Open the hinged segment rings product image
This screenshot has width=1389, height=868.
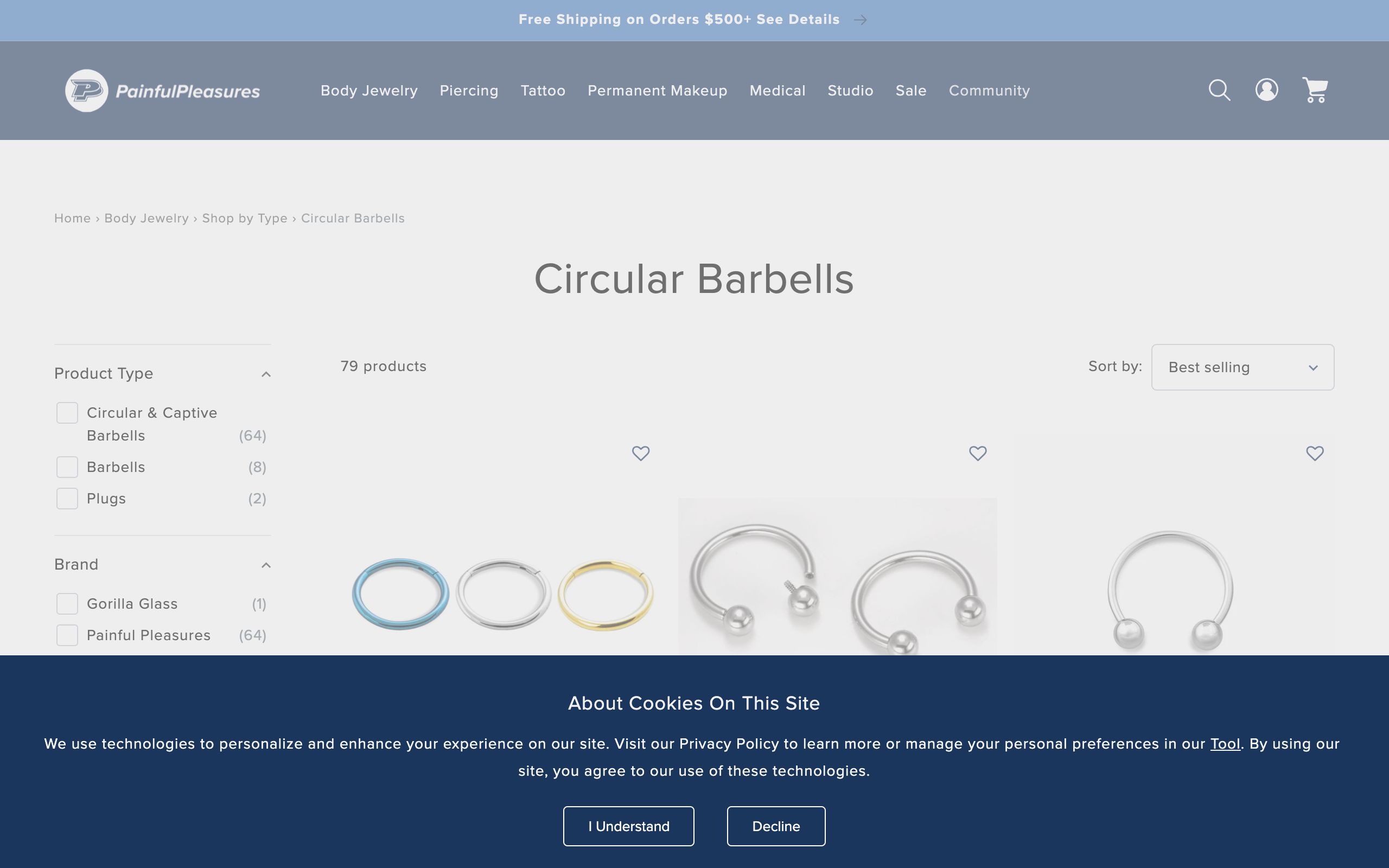(504, 591)
